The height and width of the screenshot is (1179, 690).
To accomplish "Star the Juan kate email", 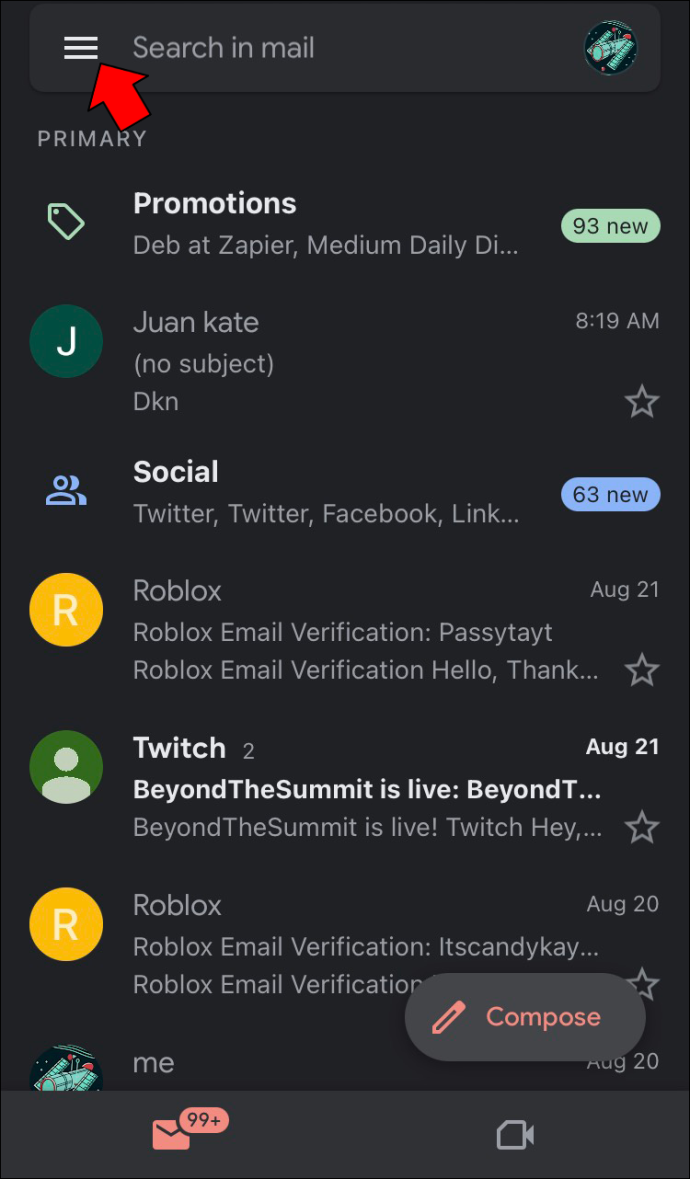I will [x=642, y=402].
